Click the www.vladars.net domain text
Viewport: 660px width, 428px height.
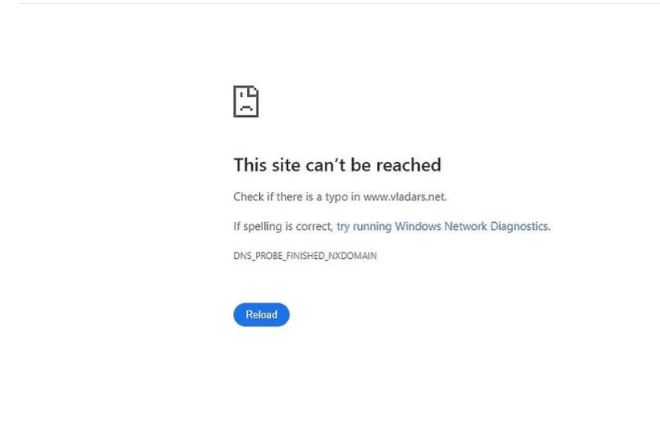[x=404, y=197]
